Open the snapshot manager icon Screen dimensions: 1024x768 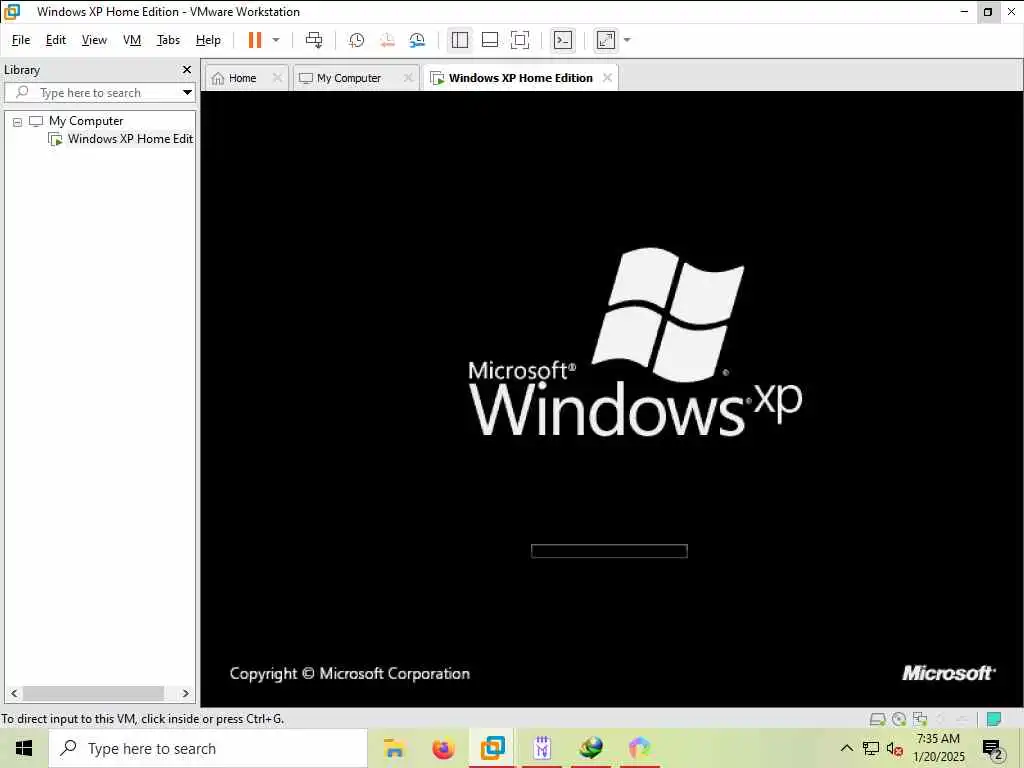pos(417,40)
